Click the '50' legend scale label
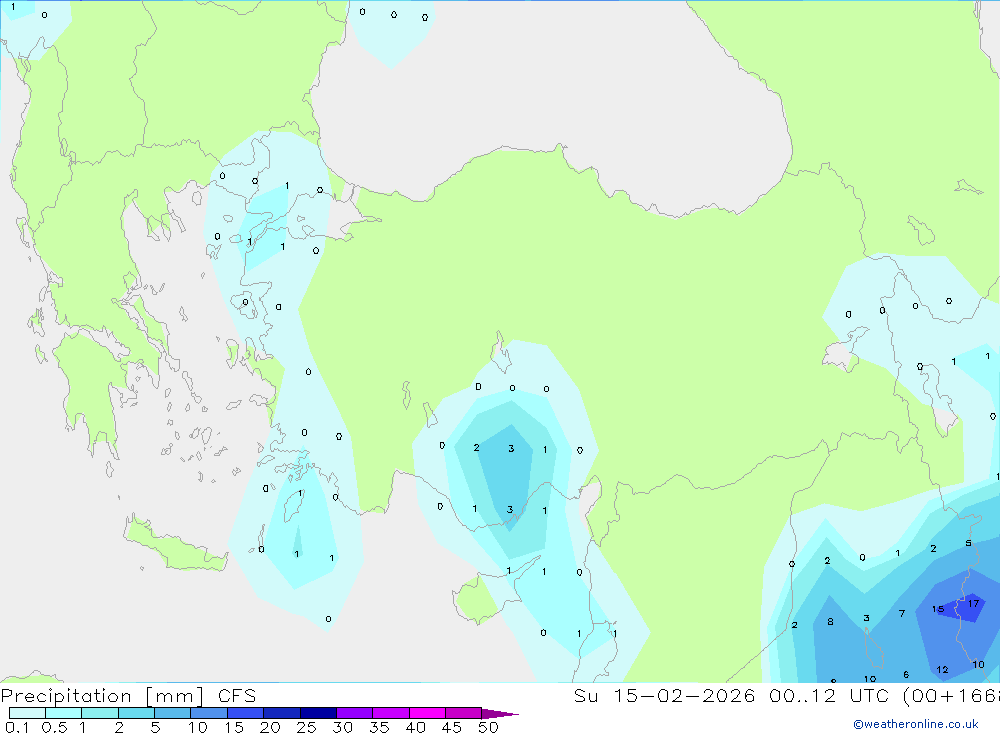Image resolution: width=1000 pixels, height=733 pixels. pyautogui.click(x=488, y=727)
